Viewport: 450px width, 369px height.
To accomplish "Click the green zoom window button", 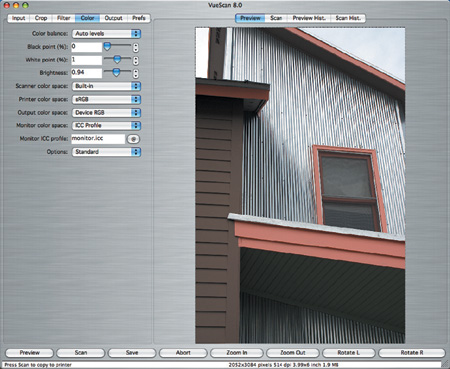I will click(x=25, y=5).
